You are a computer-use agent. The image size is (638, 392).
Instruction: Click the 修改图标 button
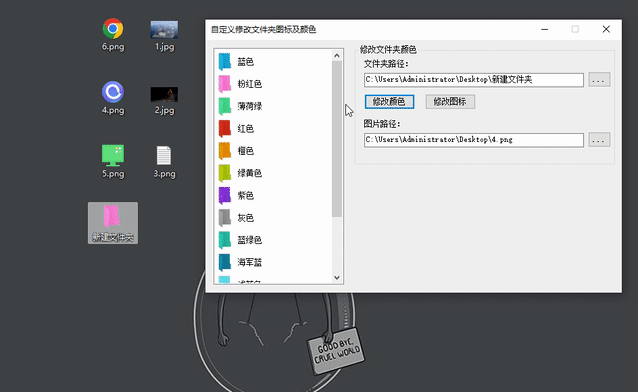tap(450, 101)
